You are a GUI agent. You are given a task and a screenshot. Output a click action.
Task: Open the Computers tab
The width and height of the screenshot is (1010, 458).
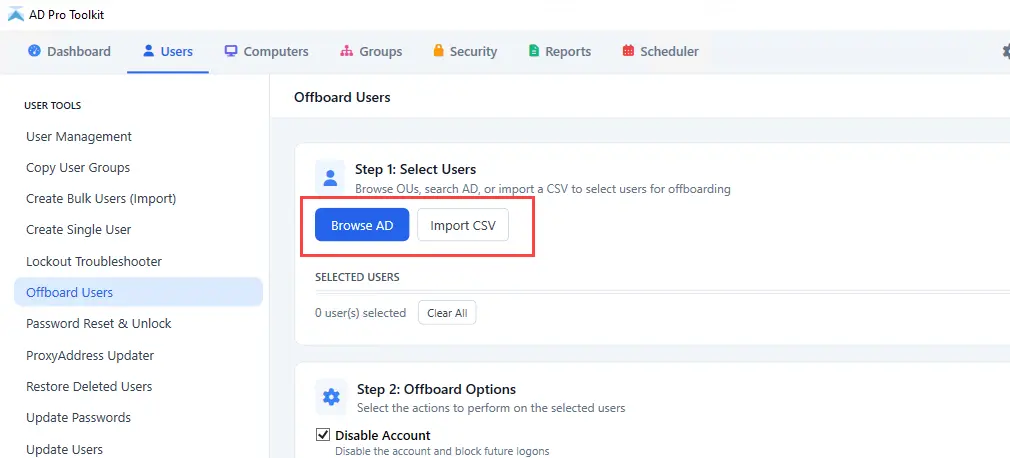[266, 52]
